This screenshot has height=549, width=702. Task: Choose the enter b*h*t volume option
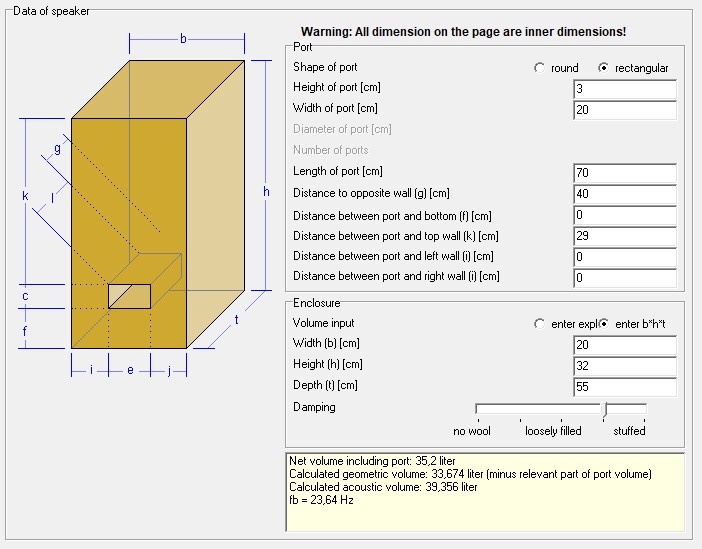[604, 324]
